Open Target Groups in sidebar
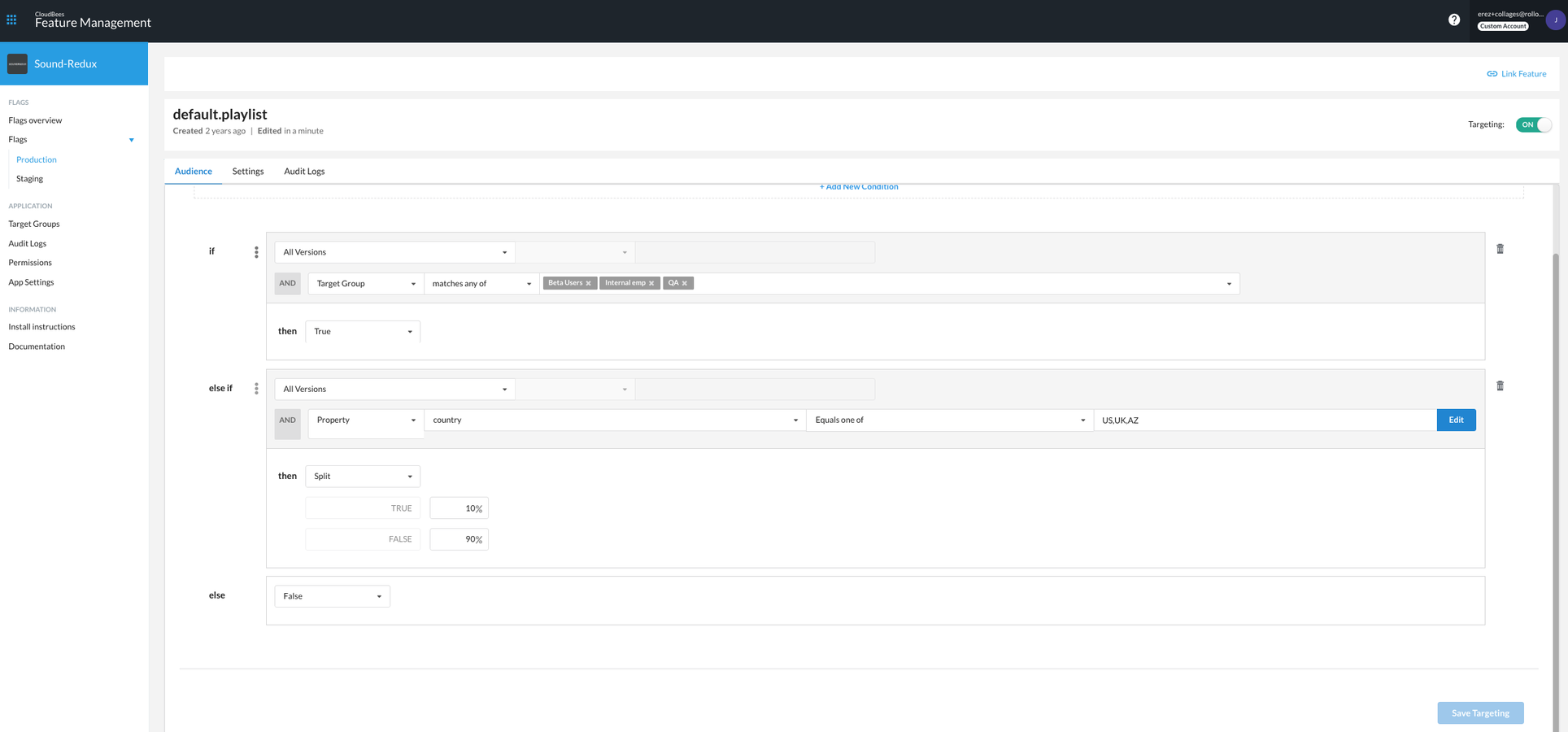 tap(34, 224)
